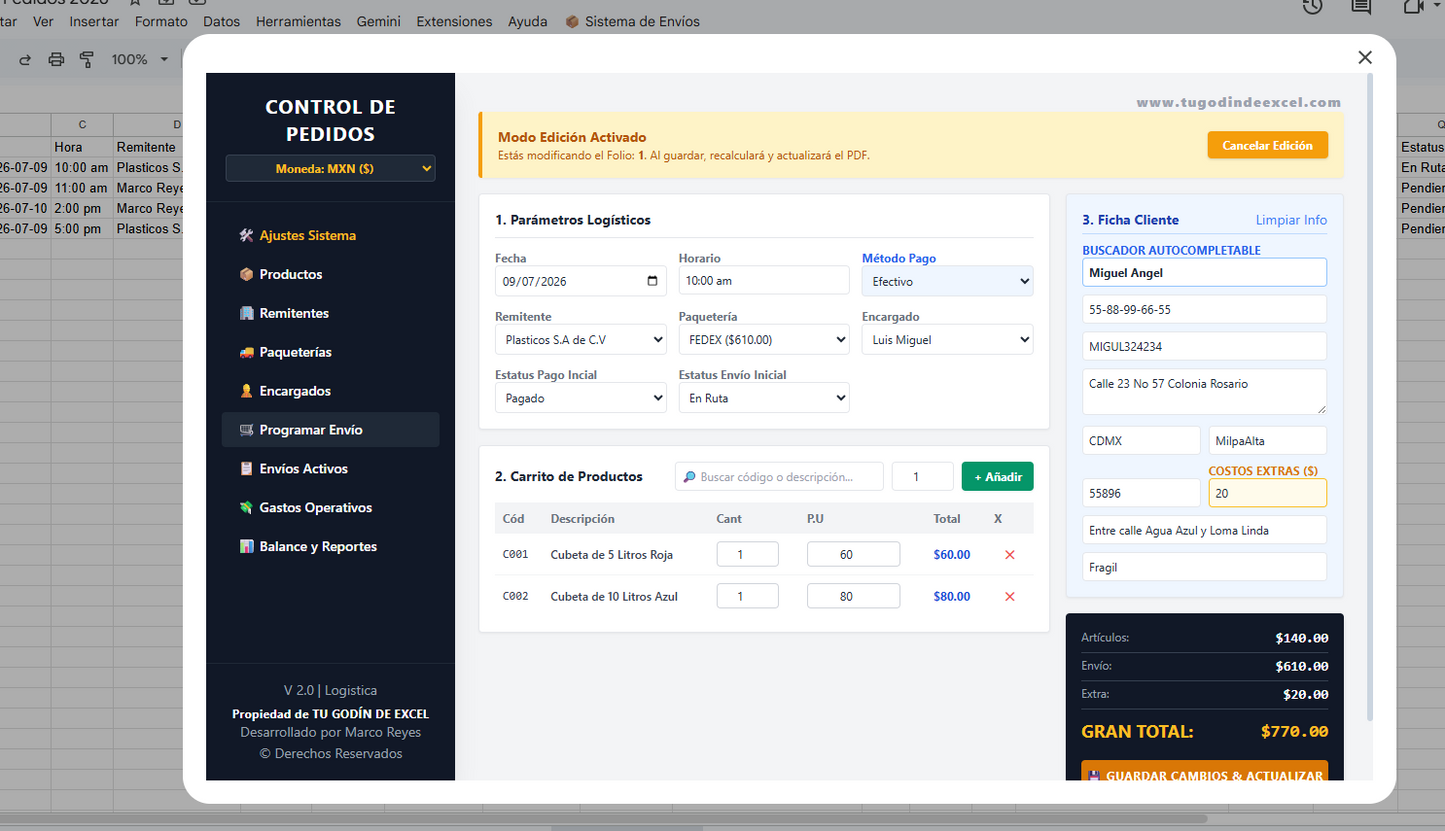
Task: Open Gastos Operativos money icon
Action: click(x=246, y=508)
